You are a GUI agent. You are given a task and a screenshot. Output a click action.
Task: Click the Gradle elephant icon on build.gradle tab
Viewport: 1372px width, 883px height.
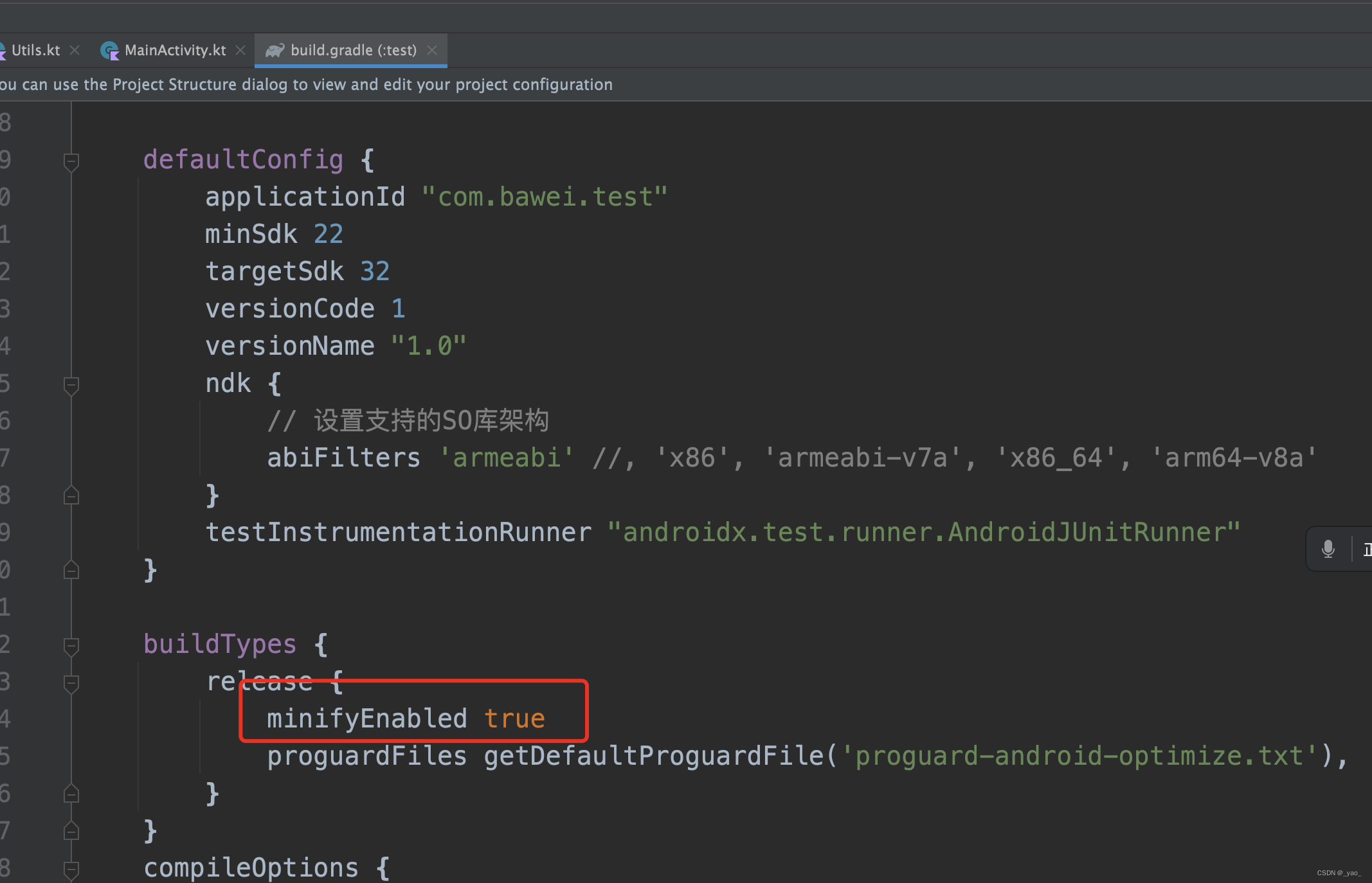(275, 50)
